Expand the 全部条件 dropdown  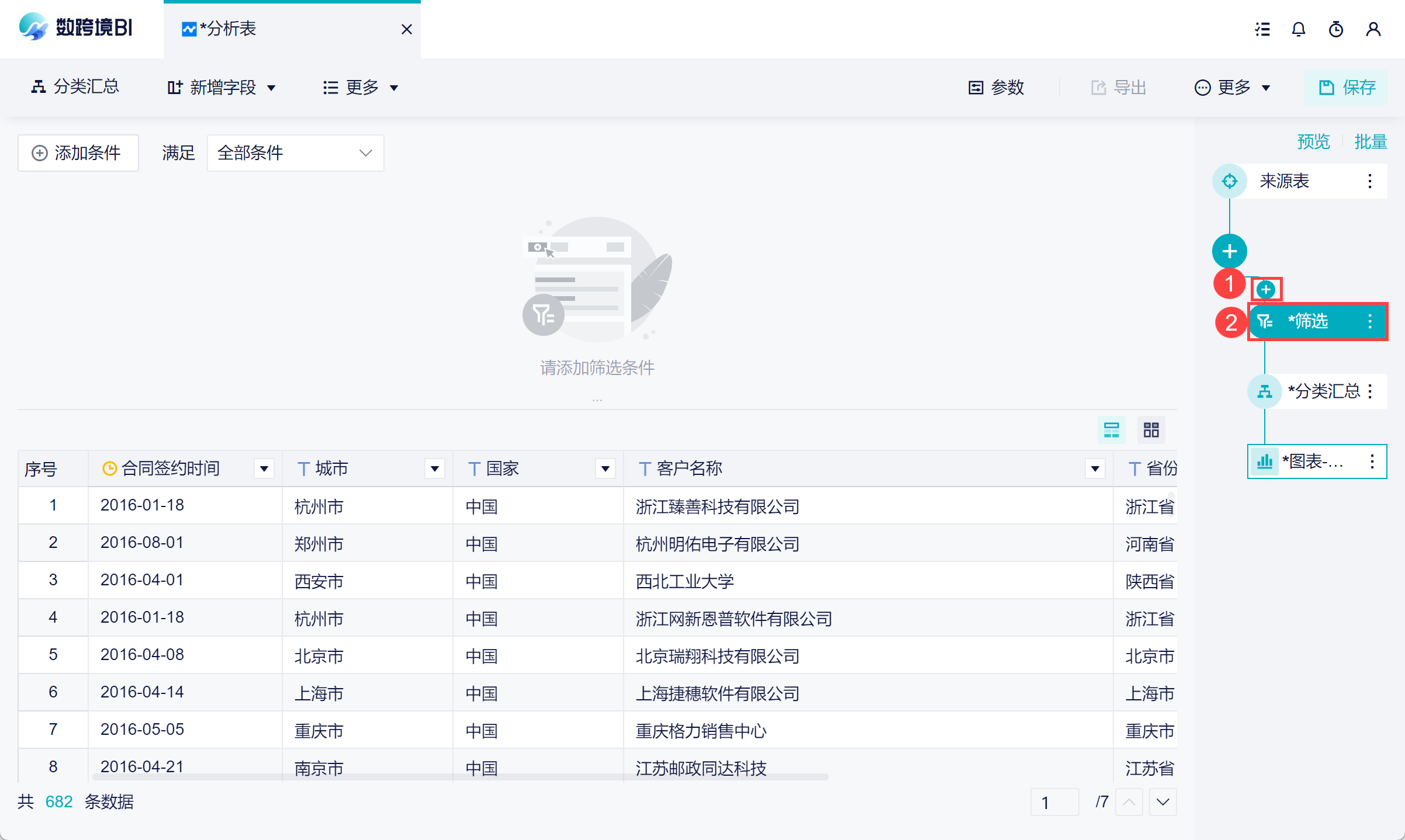(295, 153)
